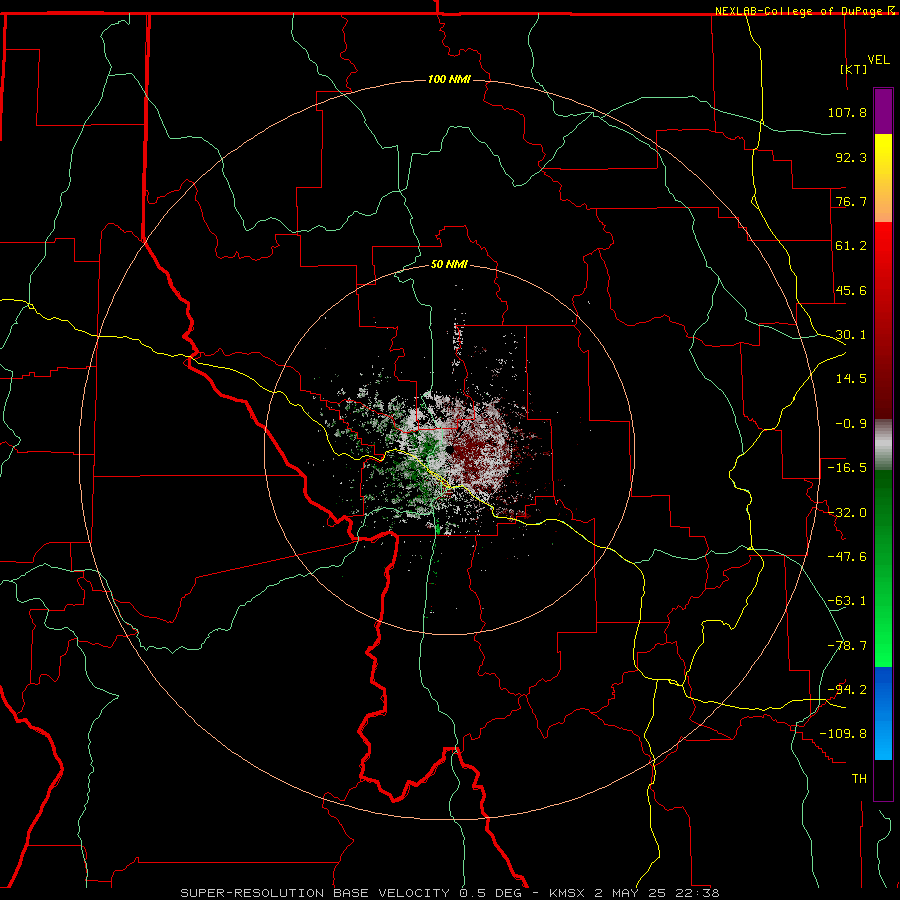
Task: Pick the gray near-zero segment of the color bar
Action: pos(883,445)
